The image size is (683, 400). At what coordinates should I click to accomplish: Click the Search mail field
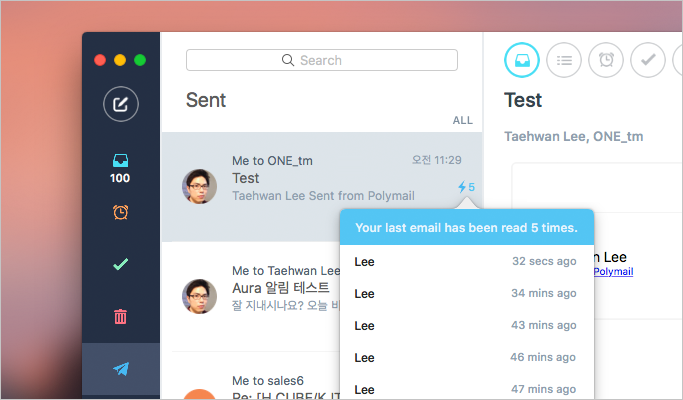coord(322,60)
